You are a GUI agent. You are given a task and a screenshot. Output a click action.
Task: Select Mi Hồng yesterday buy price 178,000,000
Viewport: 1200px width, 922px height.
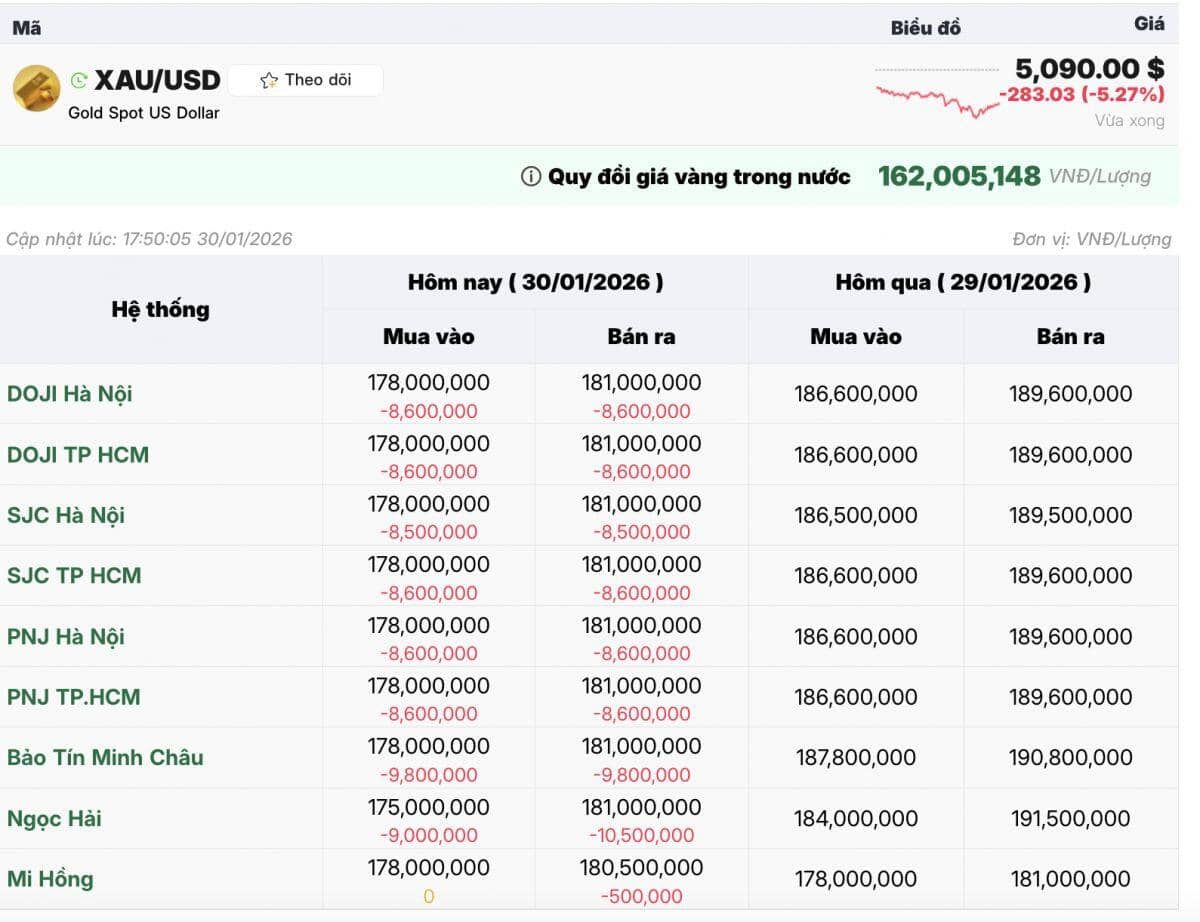[856, 880]
